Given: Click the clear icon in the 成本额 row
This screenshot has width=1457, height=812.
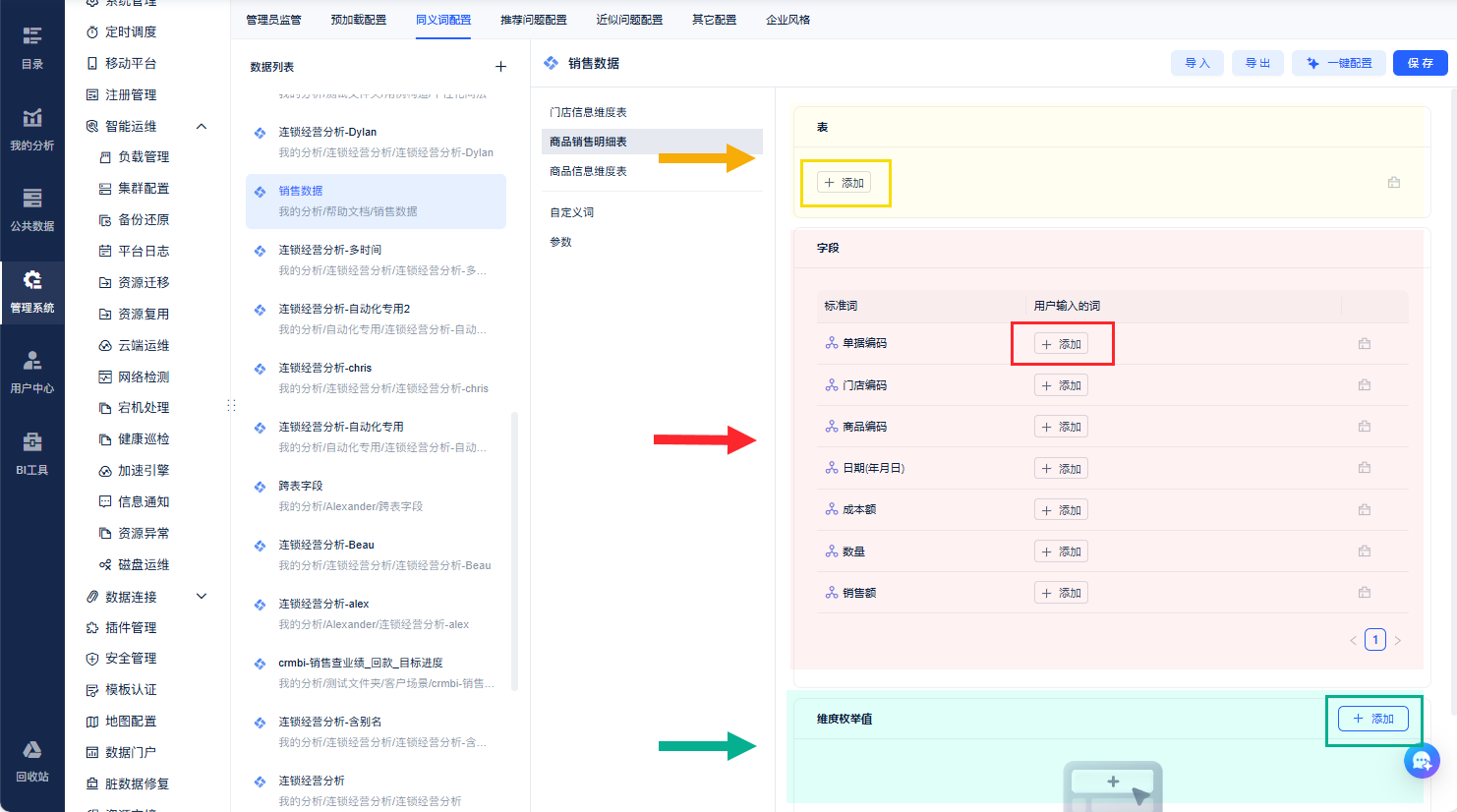Looking at the screenshot, I should coord(1365,510).
